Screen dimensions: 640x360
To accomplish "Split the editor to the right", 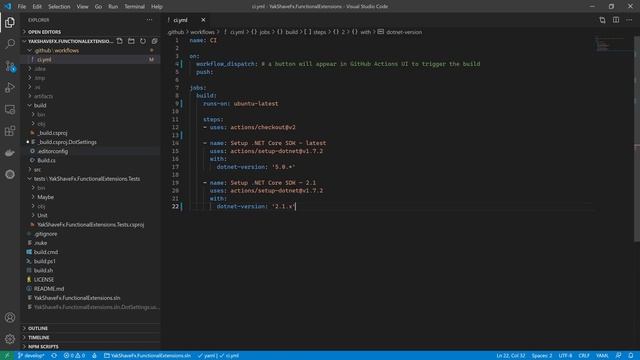I will (616, 20).
